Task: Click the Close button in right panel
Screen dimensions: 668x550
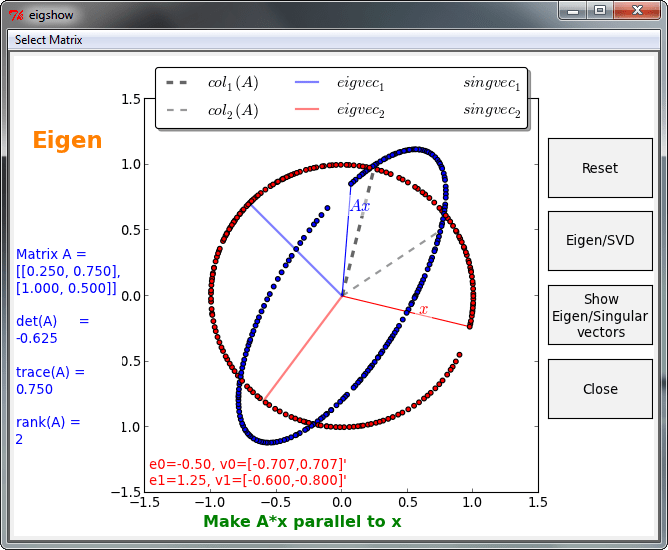Action: (x=600, y=389)
